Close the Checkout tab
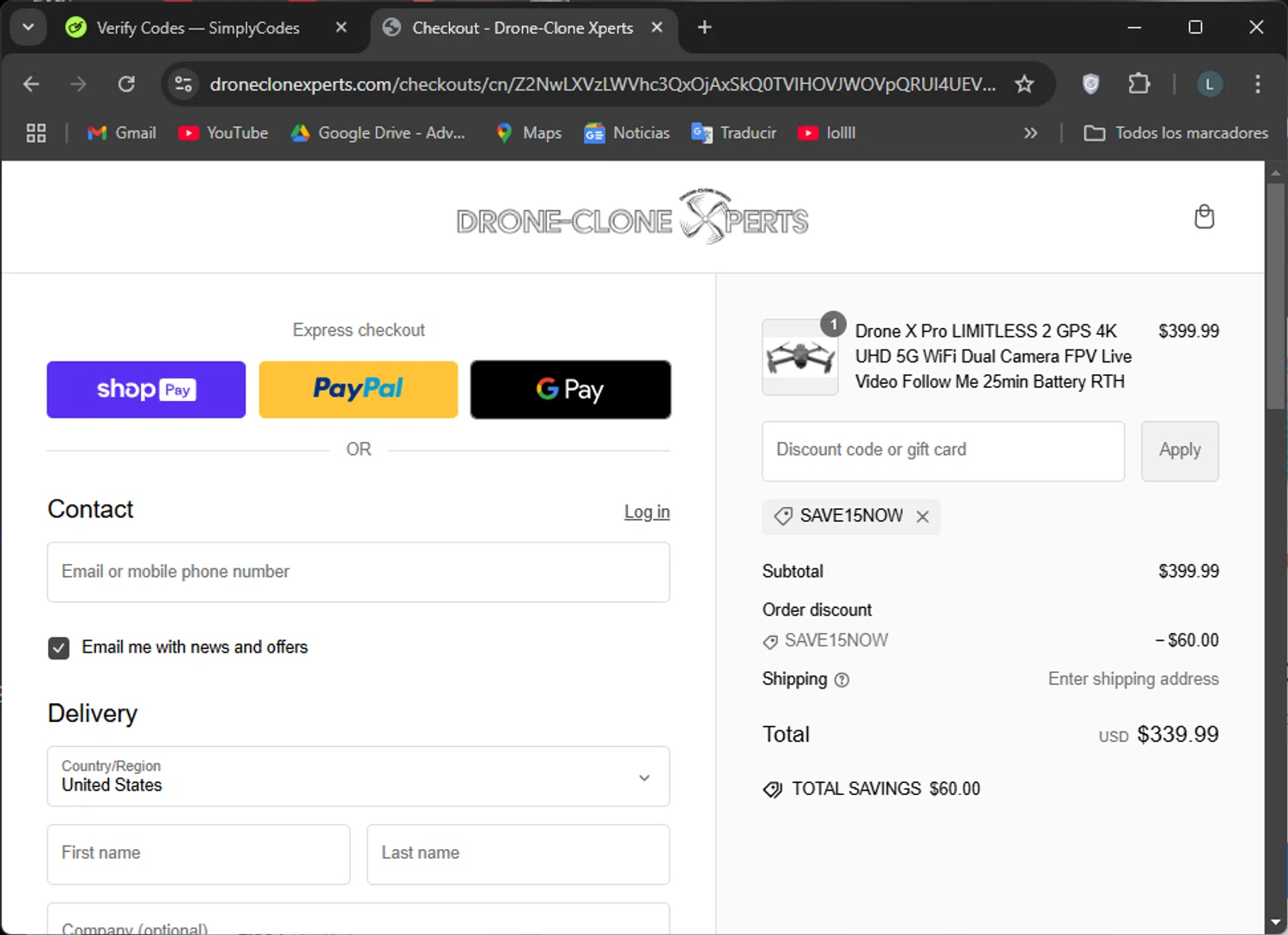Image resolution: width=1288 pixels, height=935 pixels. [x=657, y=27]
